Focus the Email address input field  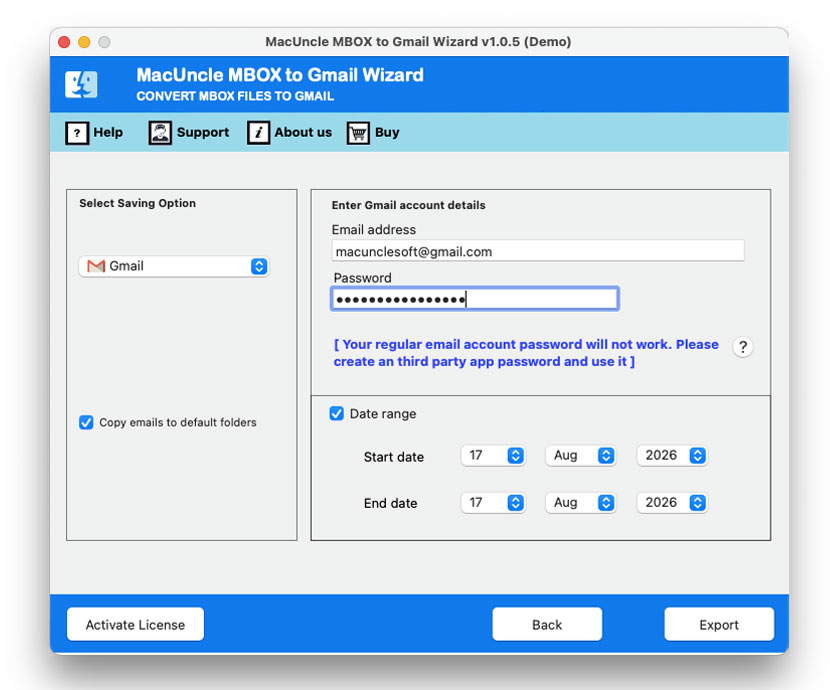538,251
